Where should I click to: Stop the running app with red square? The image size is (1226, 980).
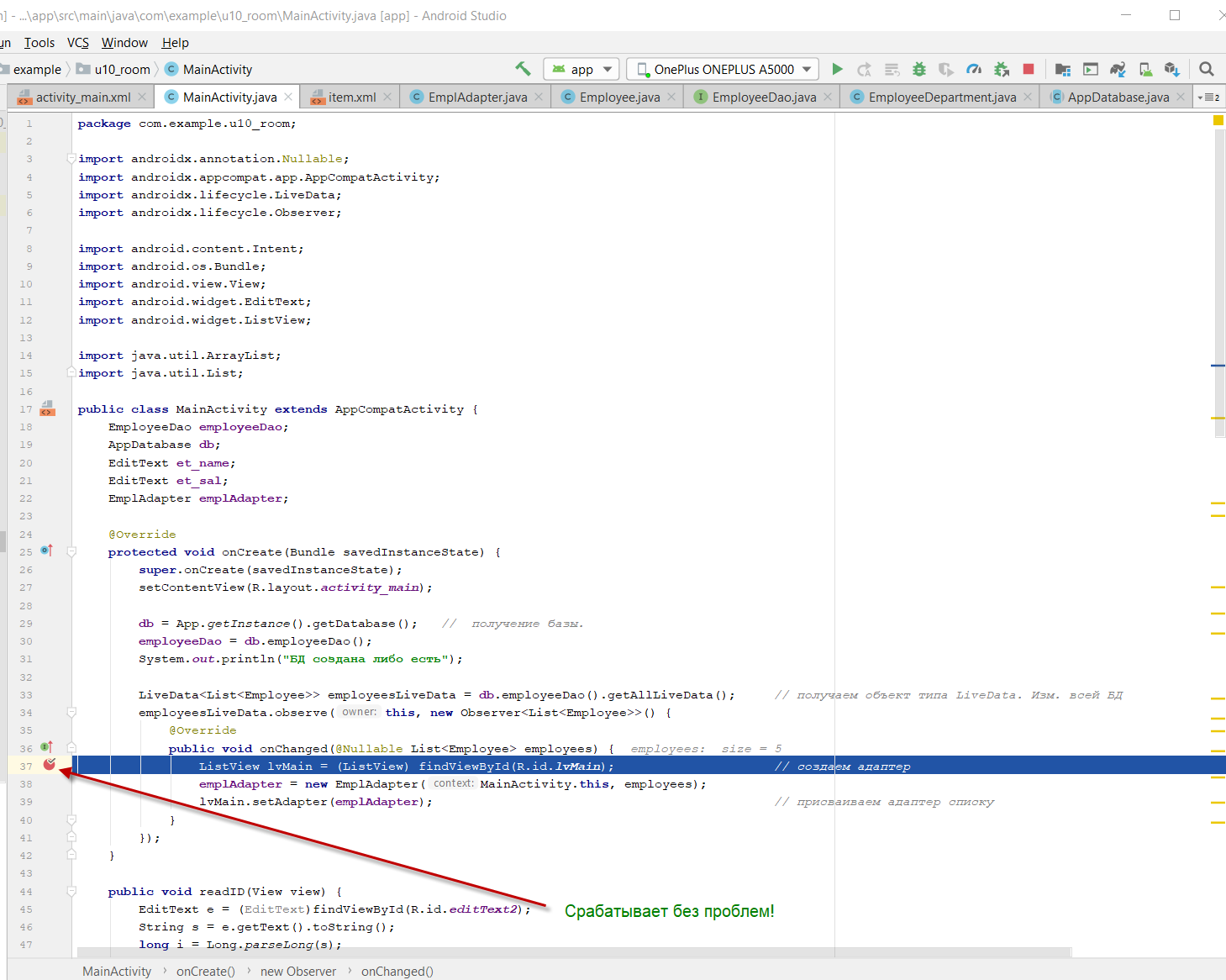[1029, 69]
